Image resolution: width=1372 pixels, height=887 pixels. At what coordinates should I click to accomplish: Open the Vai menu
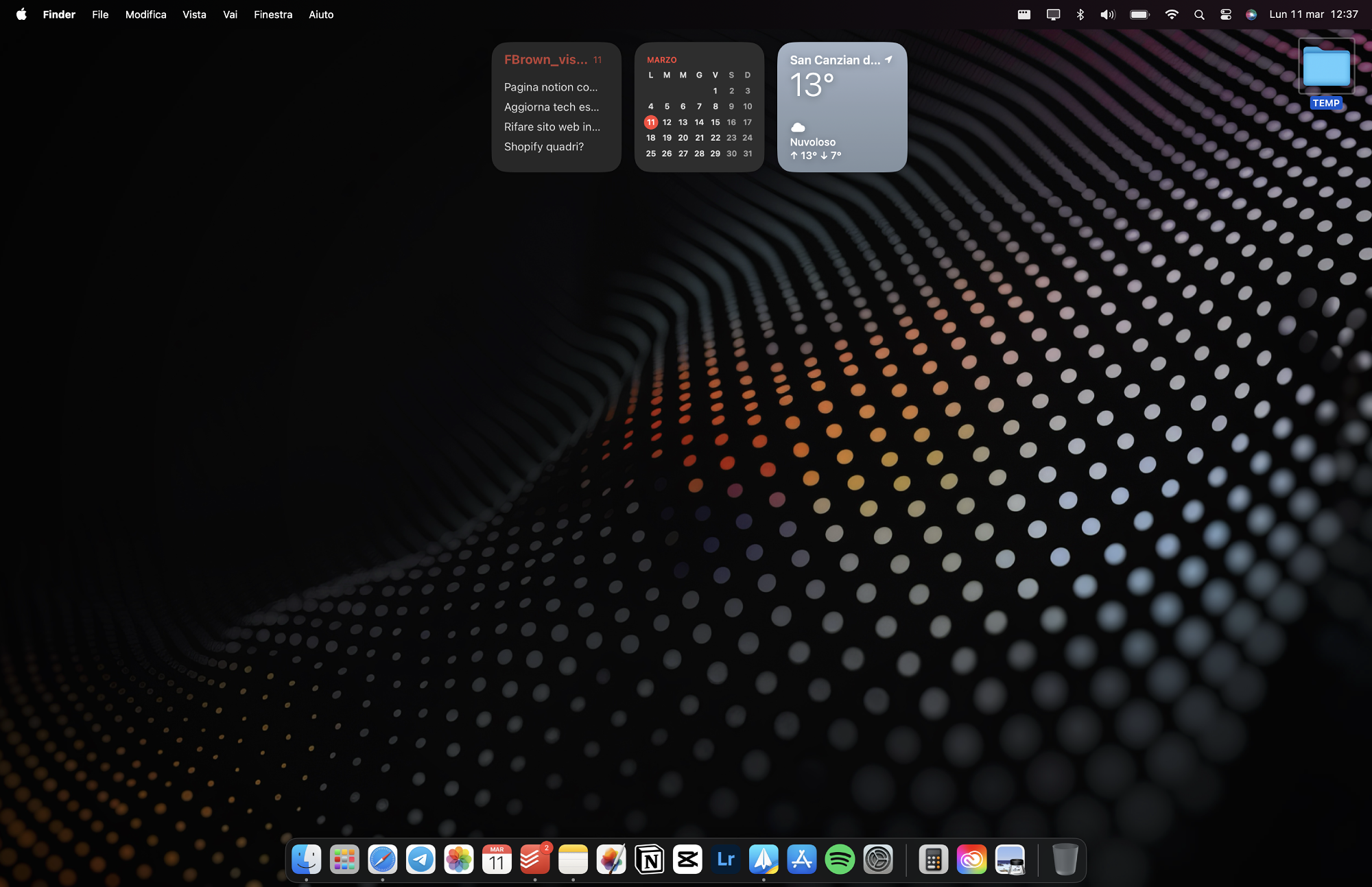pyautogui.click(x=230, y=14)
